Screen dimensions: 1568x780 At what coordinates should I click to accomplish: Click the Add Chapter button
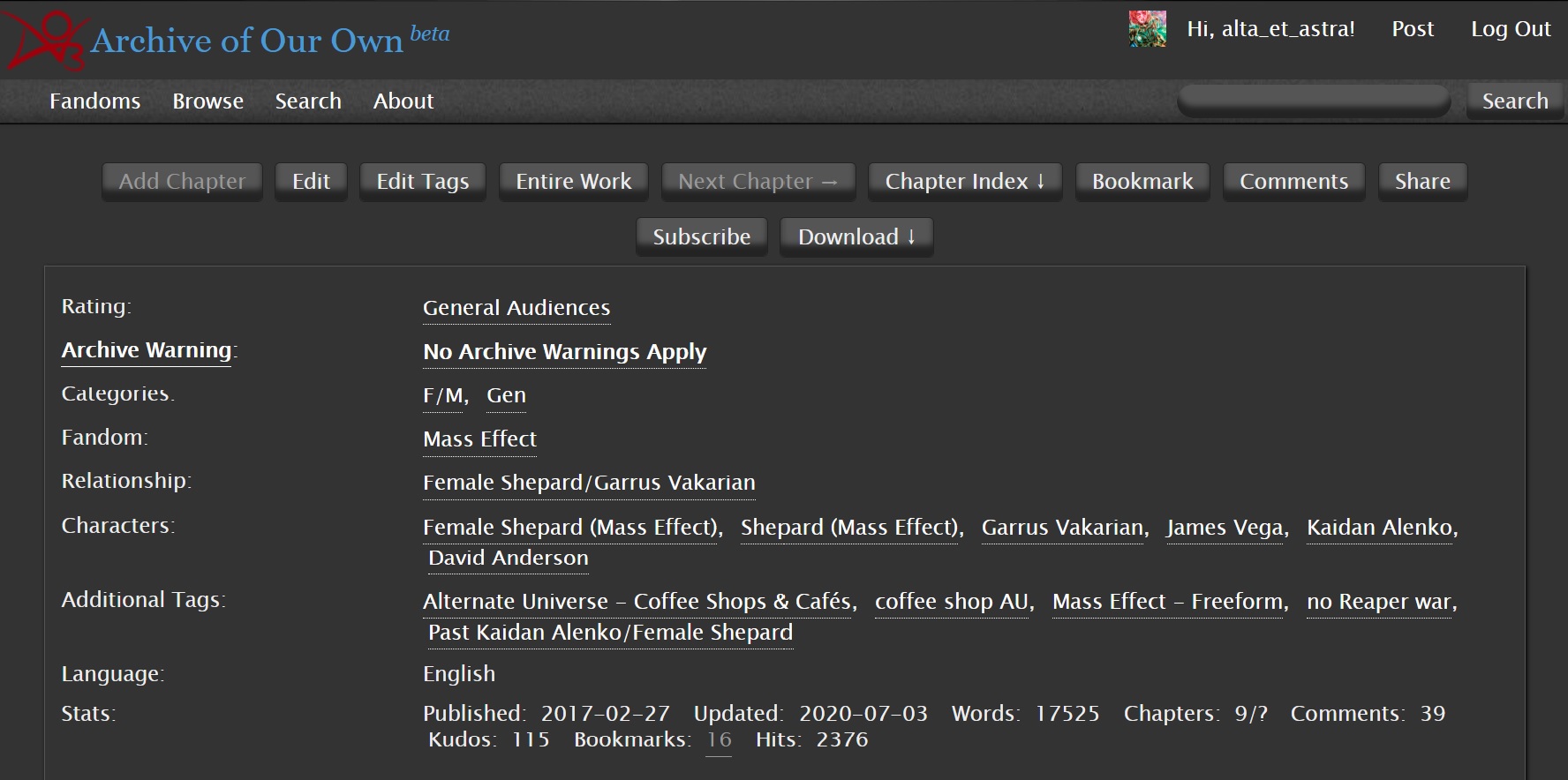pyautogui.click(x=182, y=182)
